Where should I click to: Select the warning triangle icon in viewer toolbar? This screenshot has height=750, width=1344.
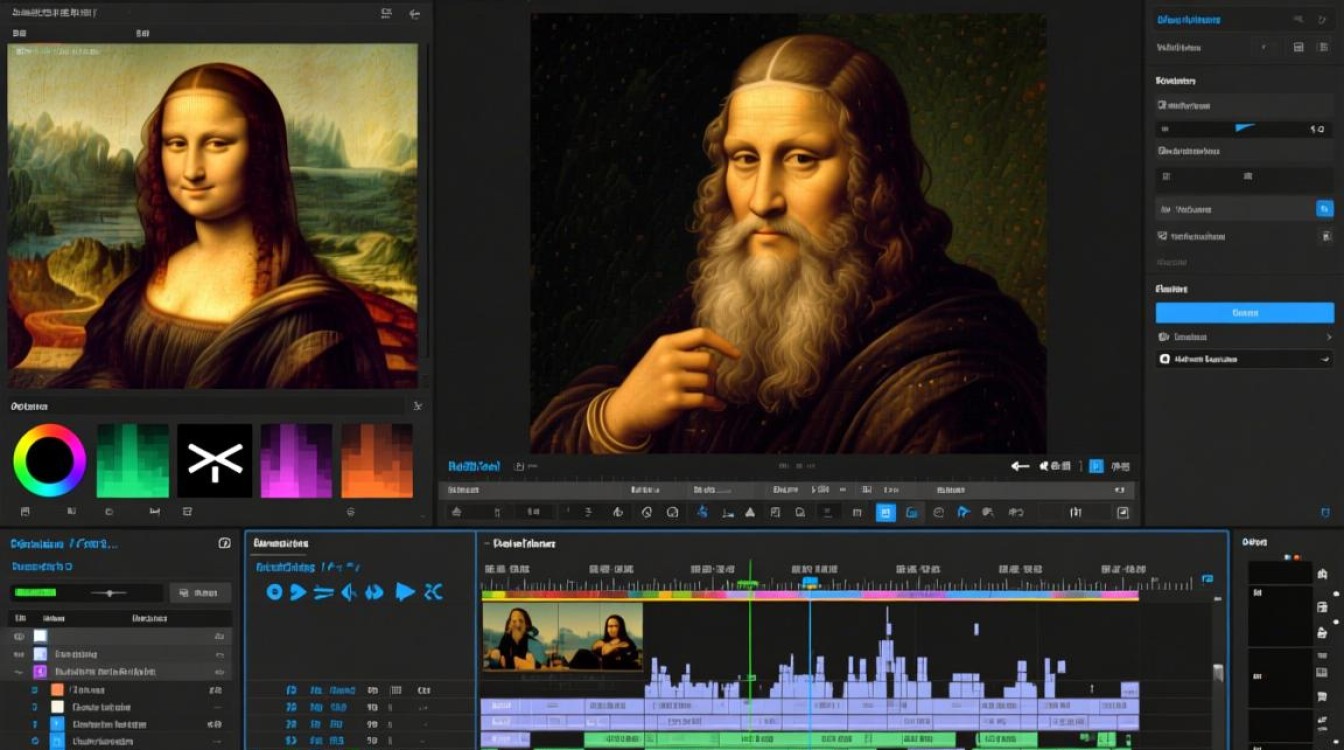point(750,512)
